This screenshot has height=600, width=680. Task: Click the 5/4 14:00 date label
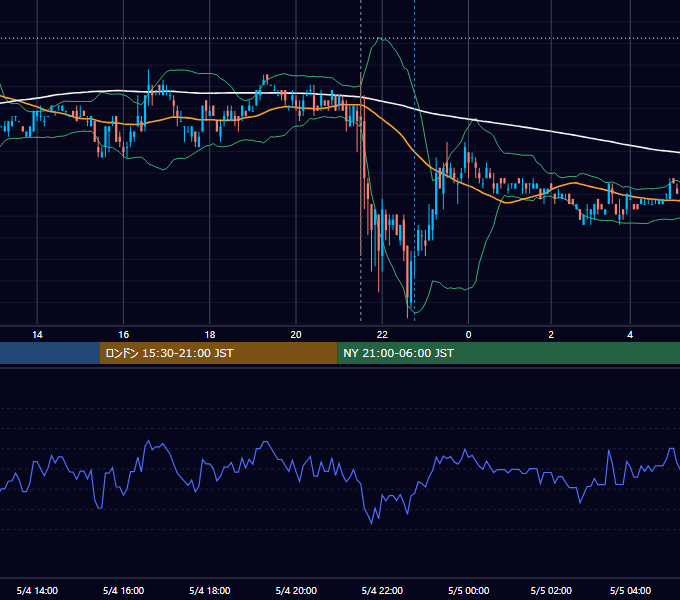pos(37,590)
